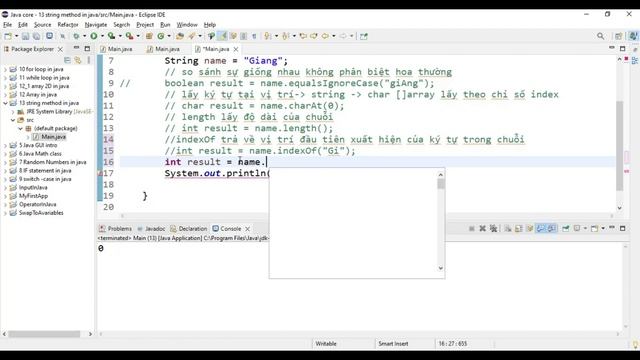Switch to the Javadoc tab
This screenshot has width=640, height=360.
coord(151,229)
